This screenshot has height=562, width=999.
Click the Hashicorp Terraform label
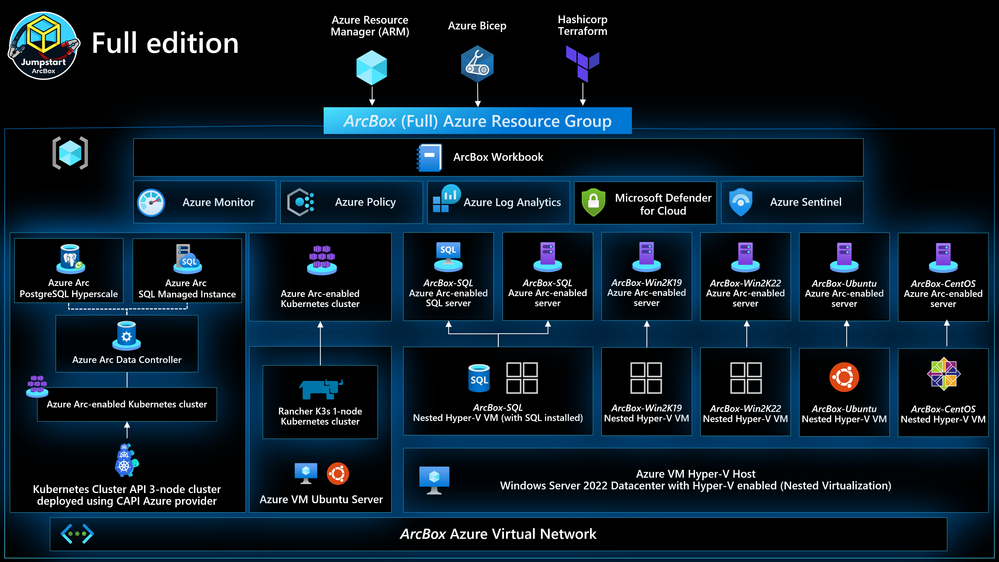pos(582,25)
